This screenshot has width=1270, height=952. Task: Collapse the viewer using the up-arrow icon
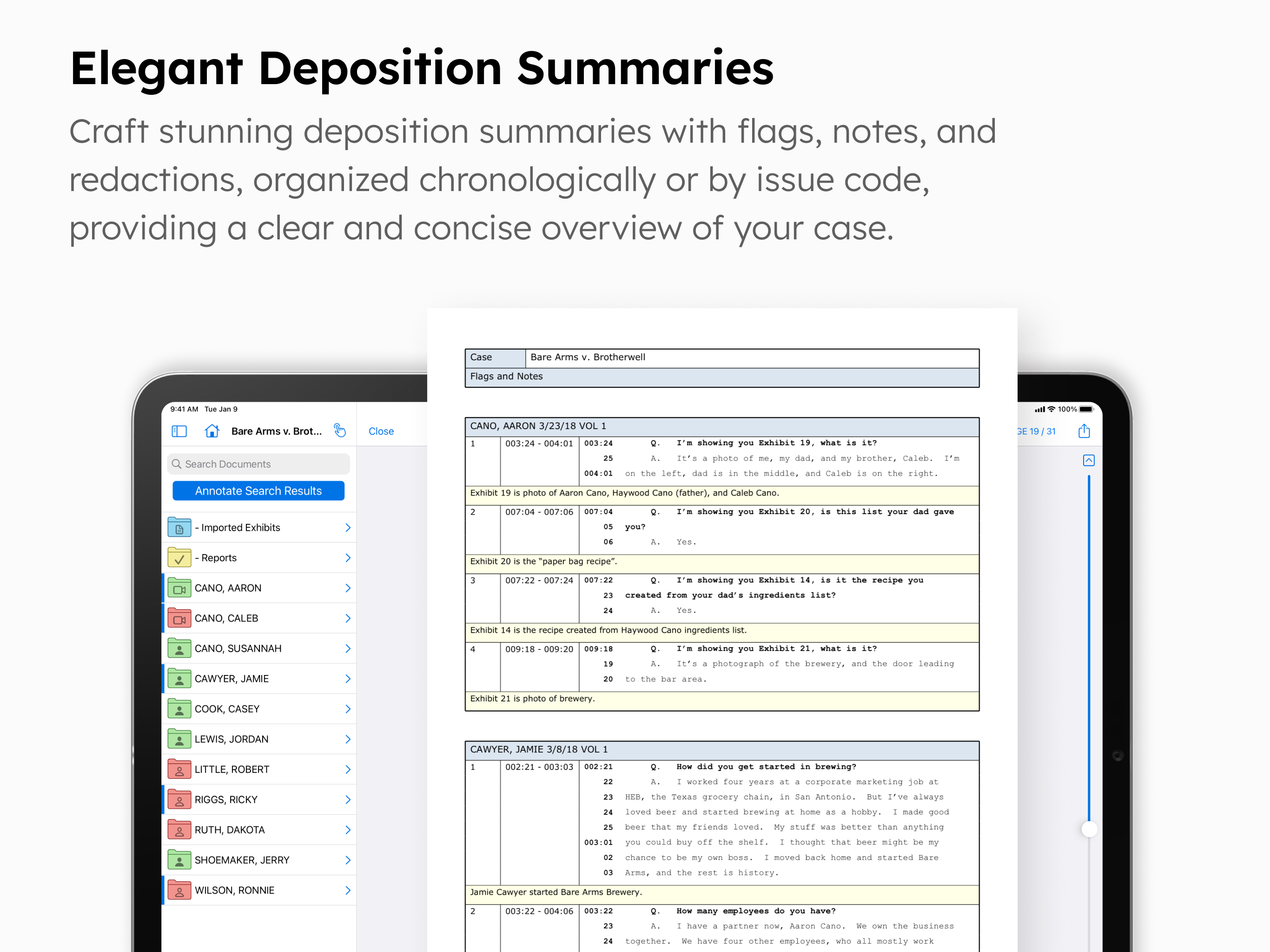1089,461
